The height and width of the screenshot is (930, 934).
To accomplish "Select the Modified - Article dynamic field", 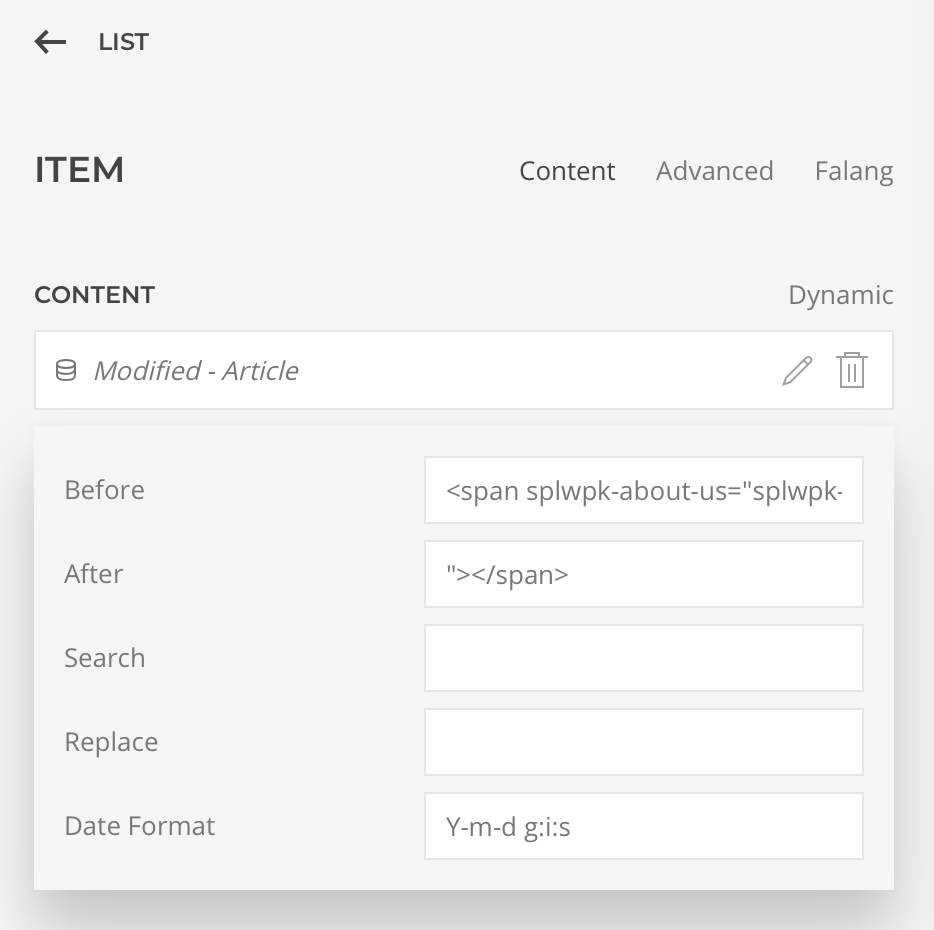I will [x=196, y=371].
